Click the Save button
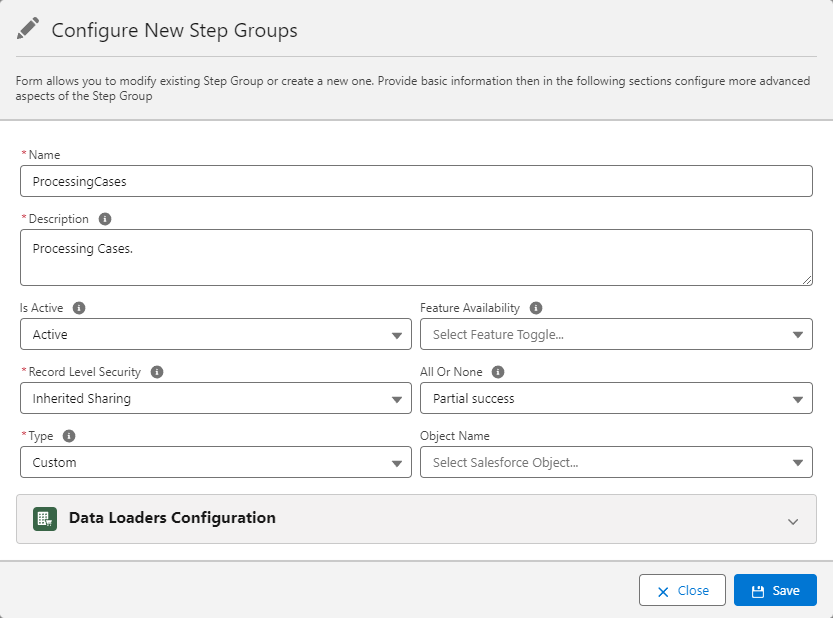The image size is (833, 618). coord(775,591)
